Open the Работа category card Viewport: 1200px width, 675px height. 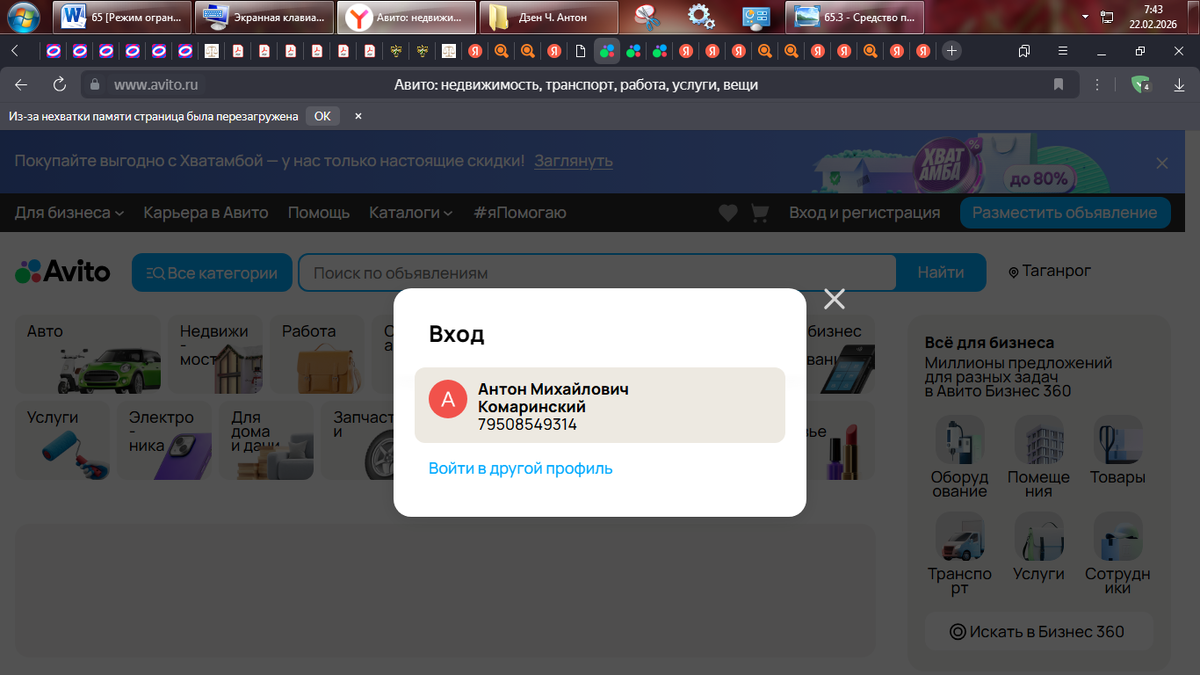(317, 355)
